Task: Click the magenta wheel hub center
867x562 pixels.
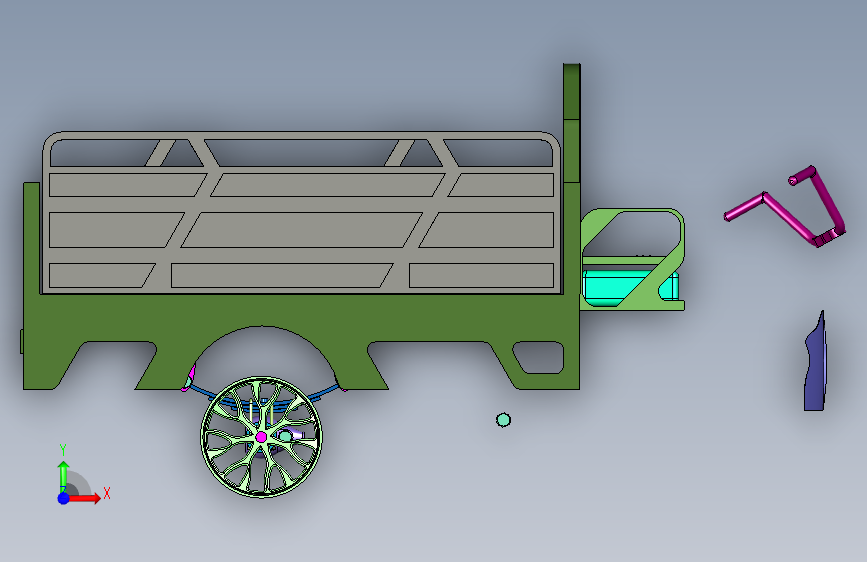Action: (x=262, y=437)
